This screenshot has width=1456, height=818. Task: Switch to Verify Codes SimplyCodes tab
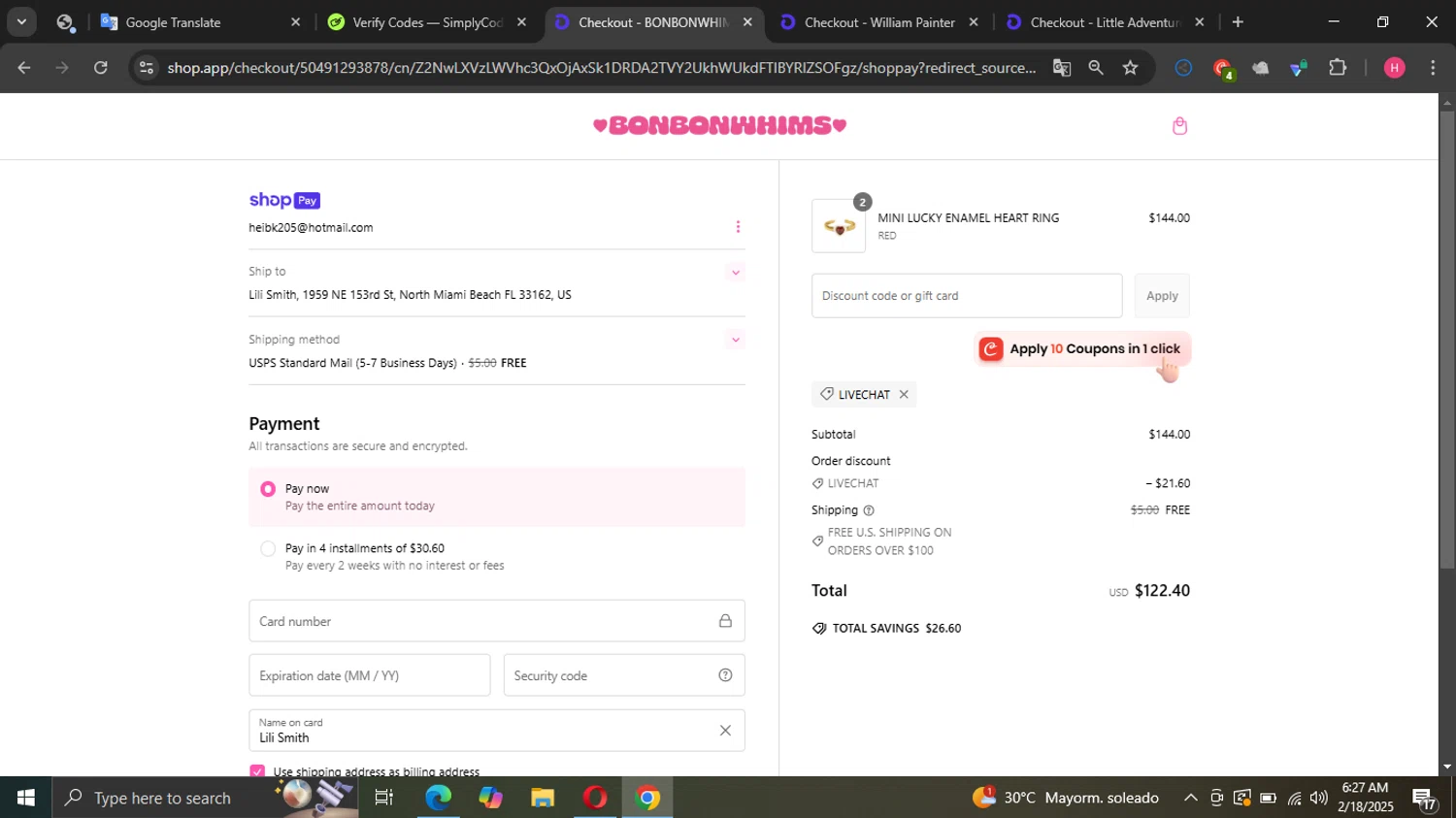click(x=427, y=22)
